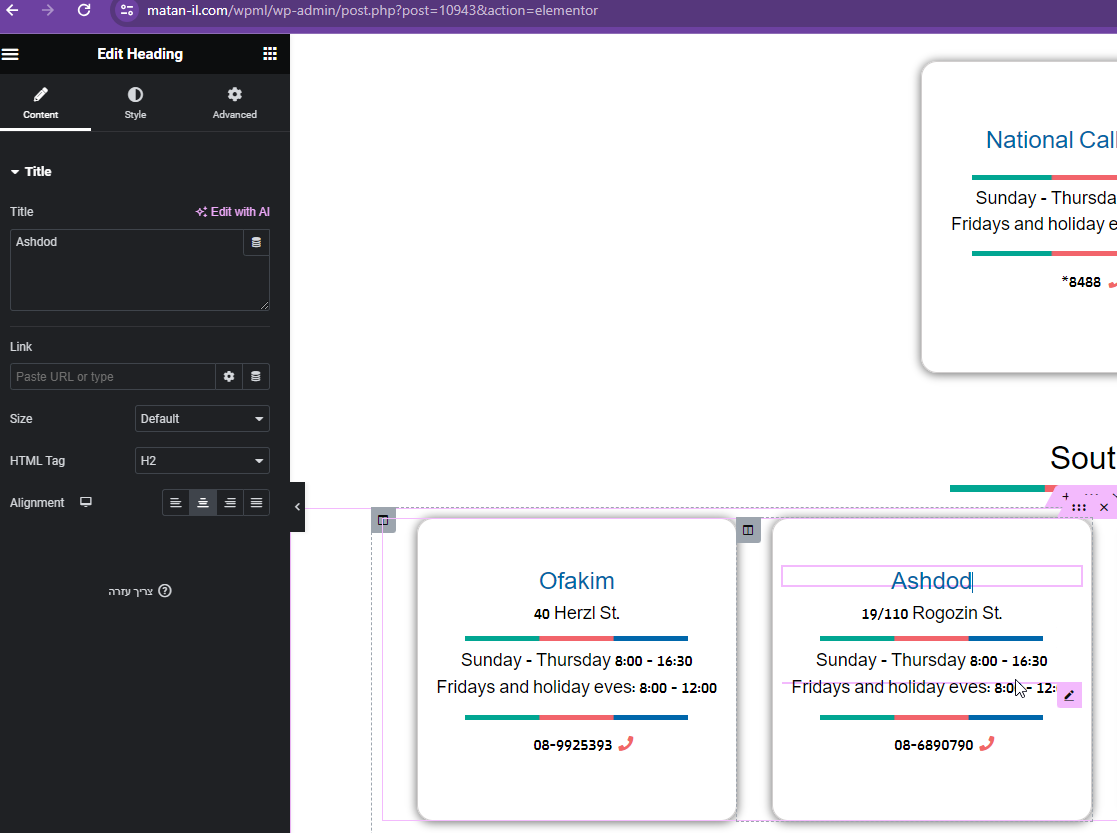Viewport: 1117px width, 833px height.
Task: Select Ashdod Sunday - Thursday hours text
Action: tap(931, 661)
